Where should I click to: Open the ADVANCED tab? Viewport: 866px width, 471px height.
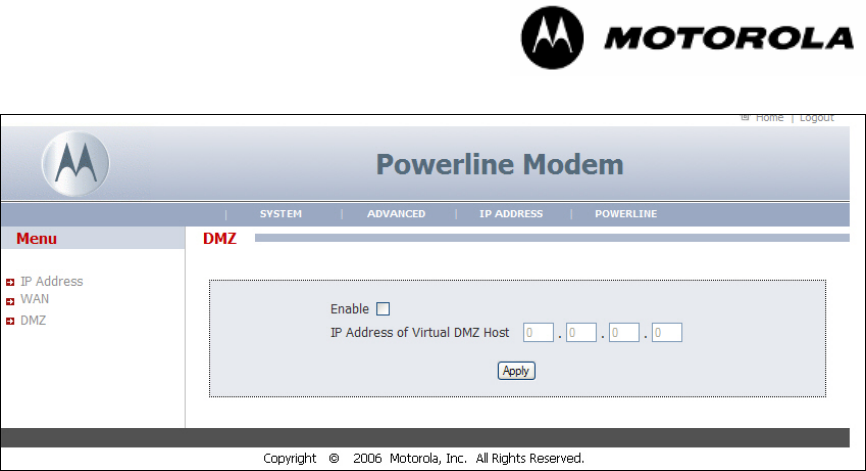pos(396,214)
